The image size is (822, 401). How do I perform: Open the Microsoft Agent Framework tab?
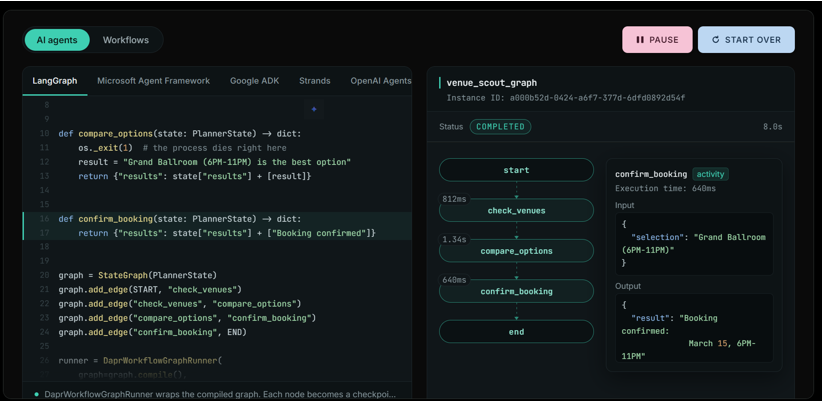[x=154, y=81]
